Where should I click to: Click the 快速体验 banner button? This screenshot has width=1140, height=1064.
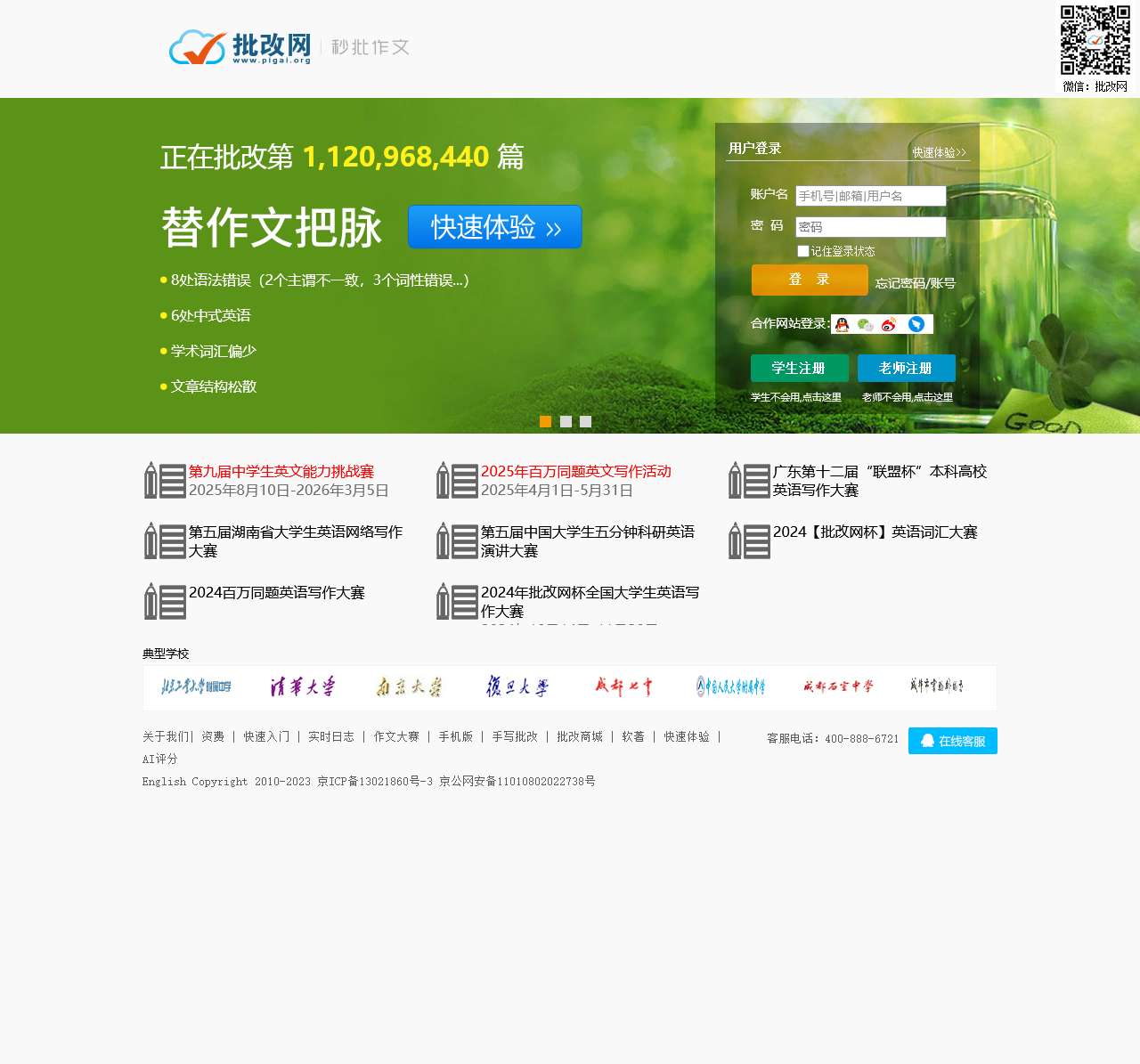494,227
